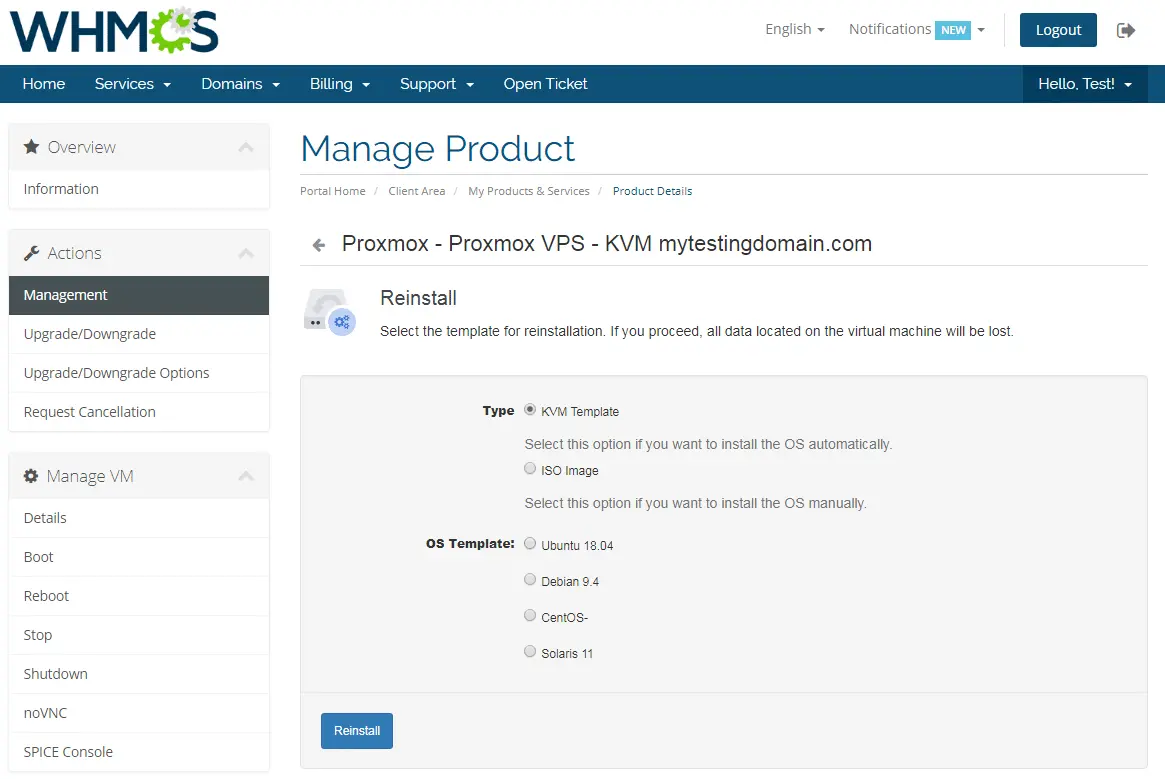The width and height of the screenshot is (1165, 779).
Task: Open Details in Manage VM
Action: pos(139,518)
